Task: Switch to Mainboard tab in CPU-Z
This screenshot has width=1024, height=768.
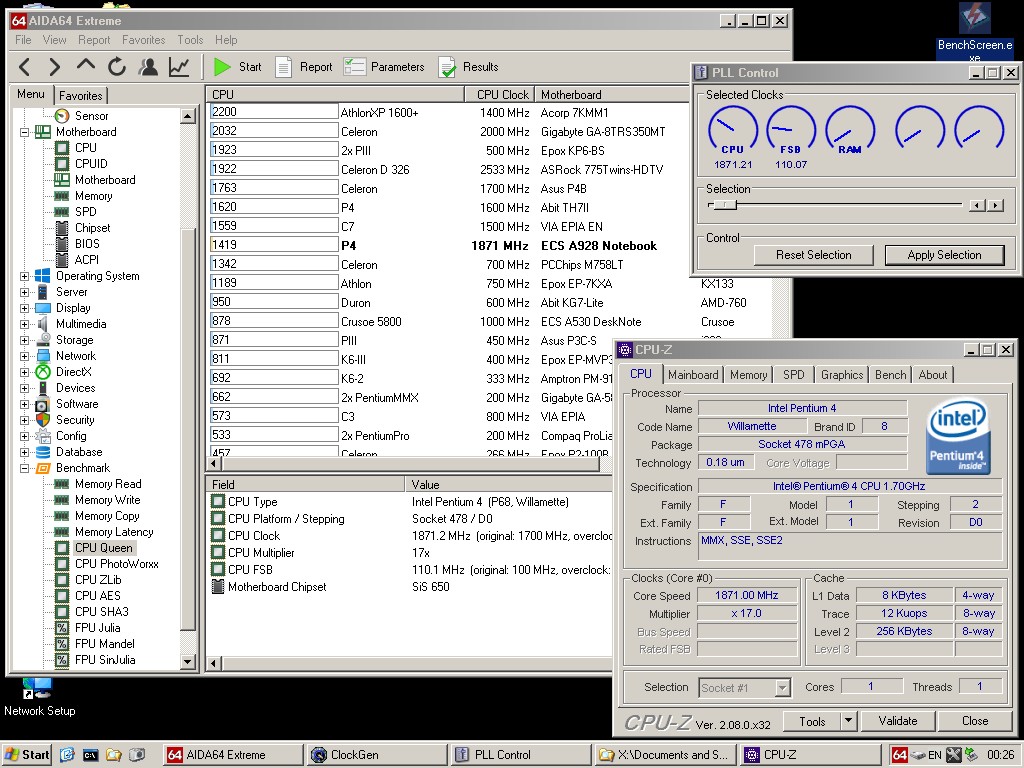Action: click(693, 375)
